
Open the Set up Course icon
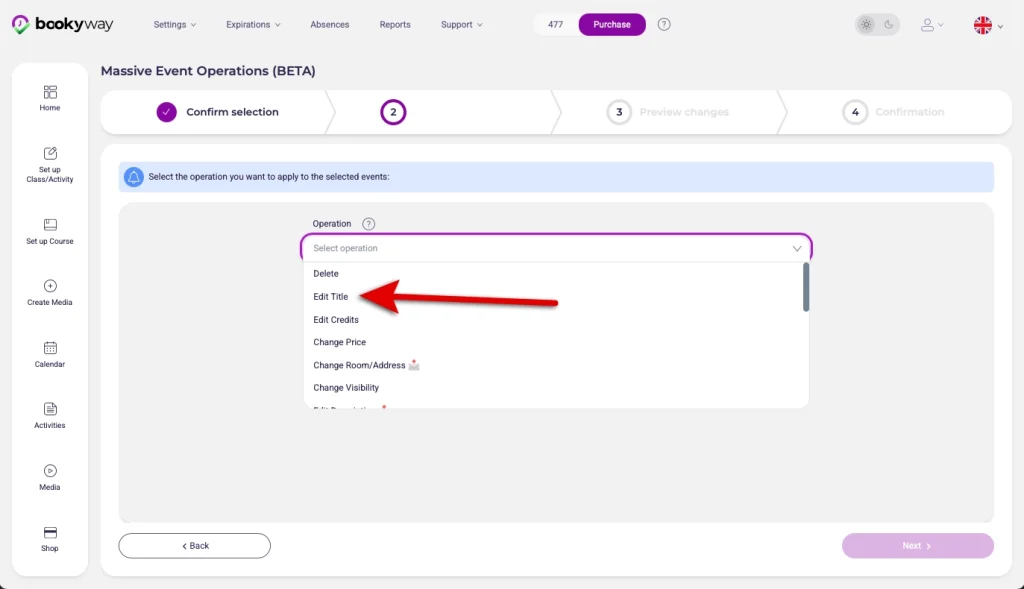[50, 225]
